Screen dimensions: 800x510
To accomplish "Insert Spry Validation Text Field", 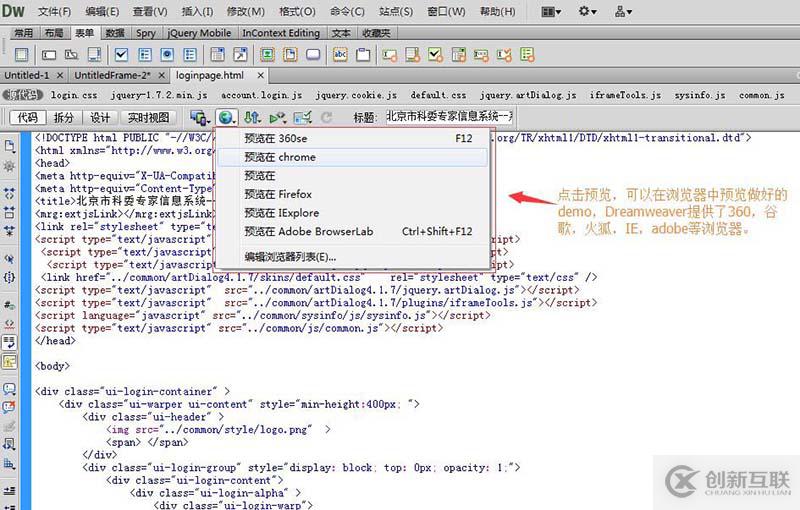I will coord(390,55).
